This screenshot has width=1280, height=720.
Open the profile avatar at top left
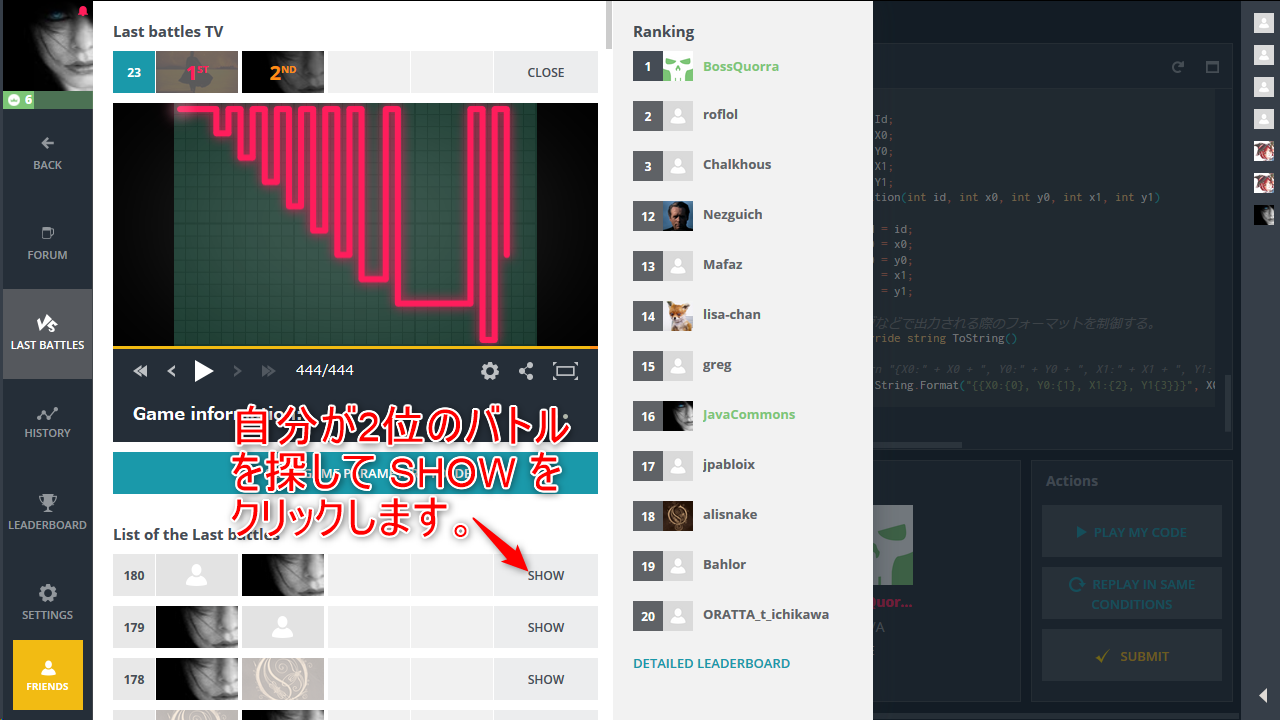coord(47,45)
